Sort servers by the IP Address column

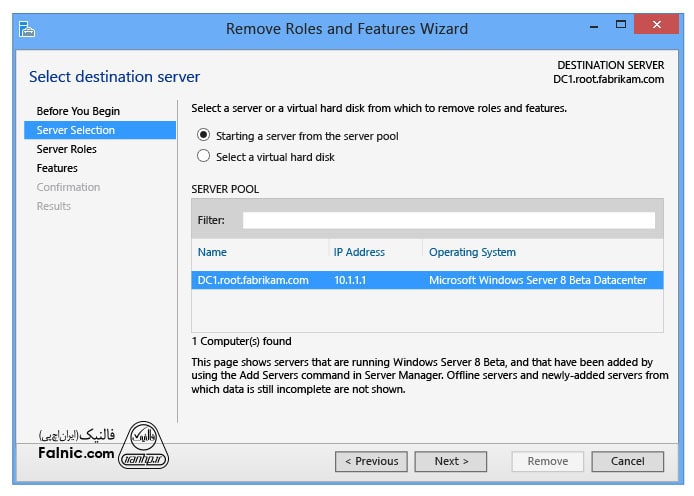[359, 252]
